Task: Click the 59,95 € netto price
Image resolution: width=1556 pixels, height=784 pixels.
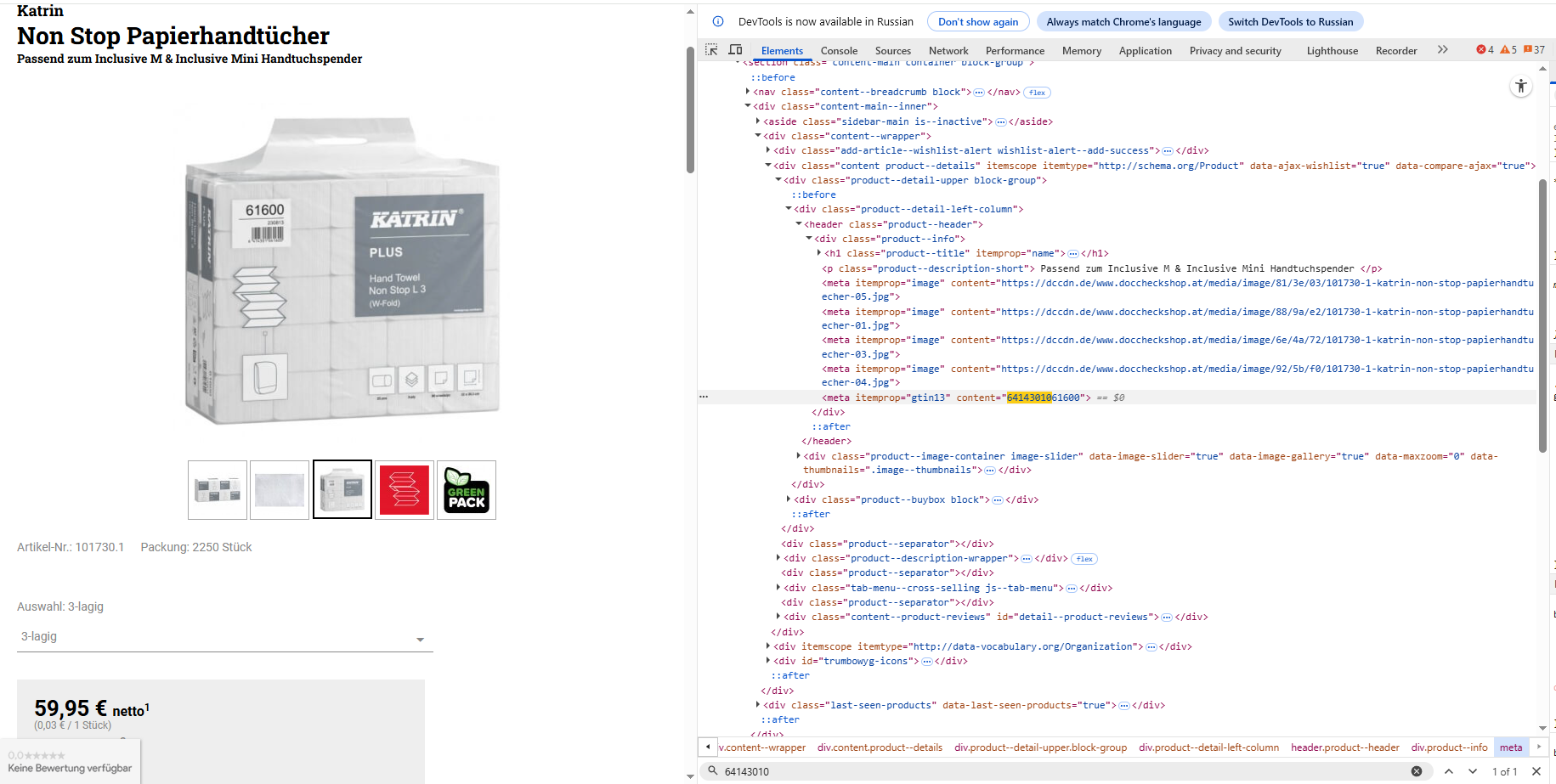Action: pyautogui.click(x=92, y=709)
